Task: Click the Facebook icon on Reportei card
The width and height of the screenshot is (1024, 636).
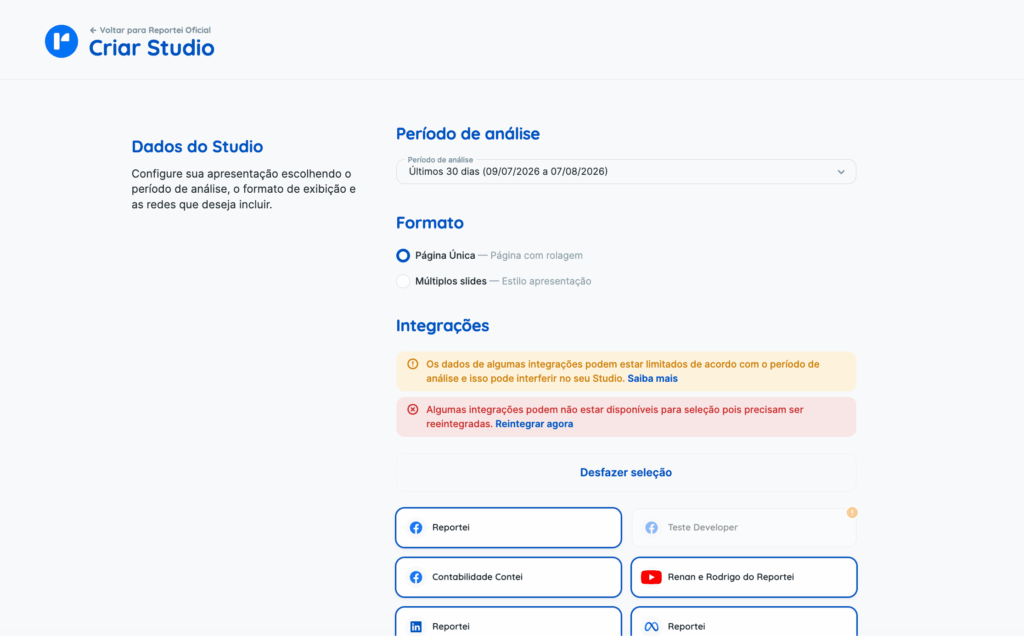Action: click(416, 528)
